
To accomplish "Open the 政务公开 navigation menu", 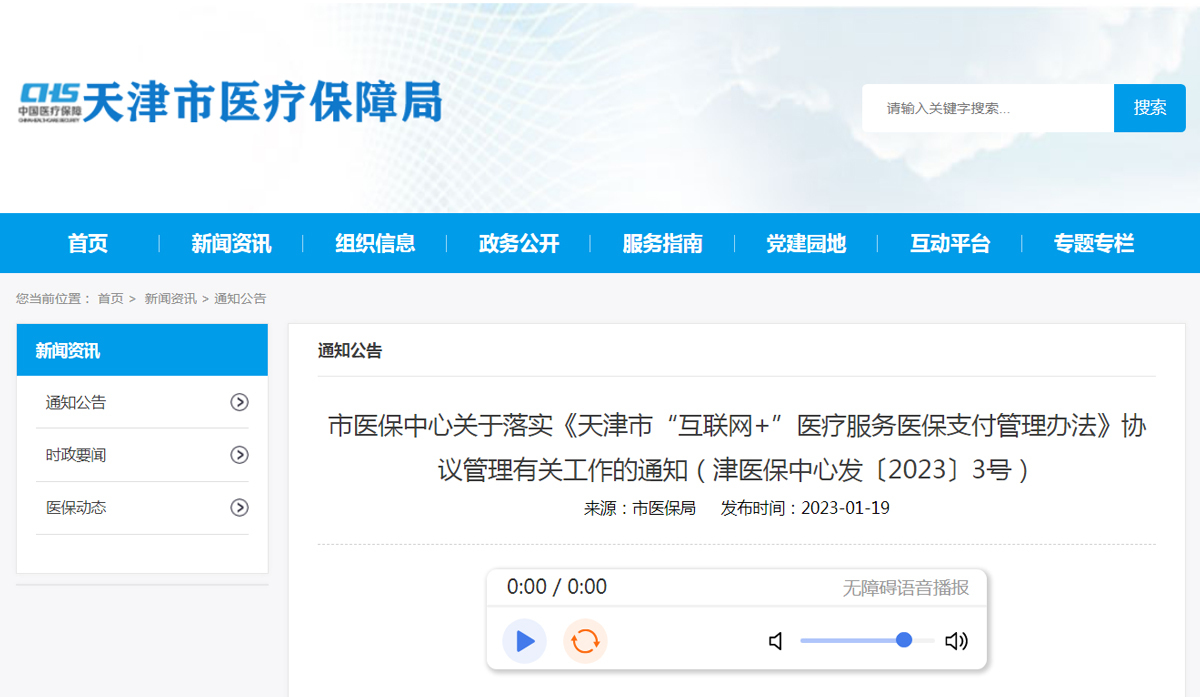I will [x=519, y=243].
